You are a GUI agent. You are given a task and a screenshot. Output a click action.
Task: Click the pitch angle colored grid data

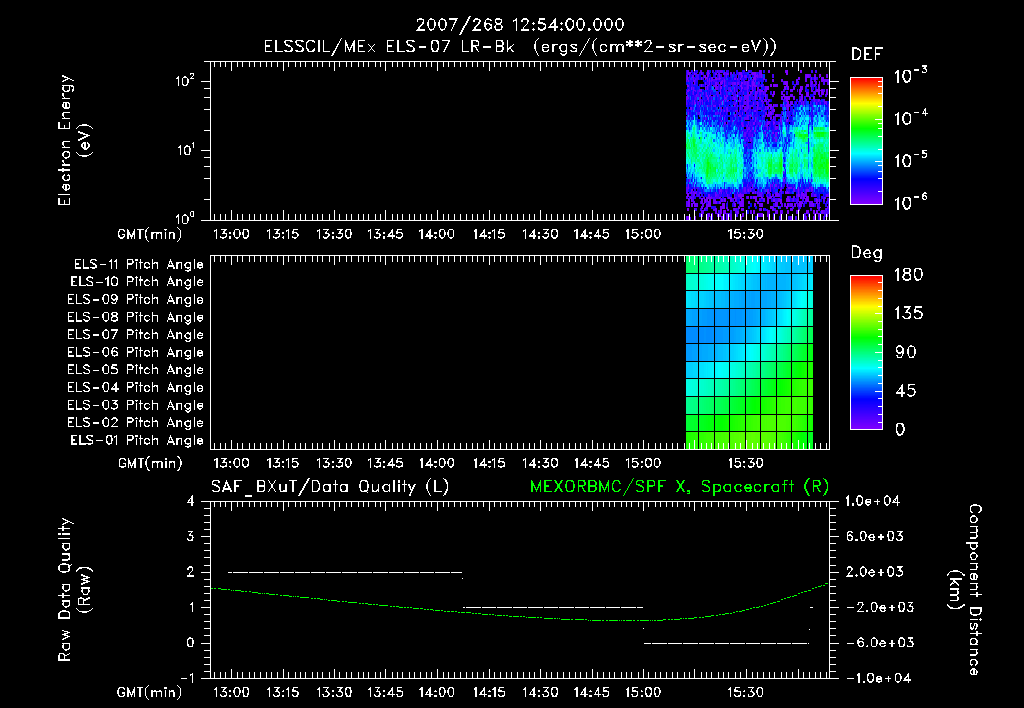749,353
